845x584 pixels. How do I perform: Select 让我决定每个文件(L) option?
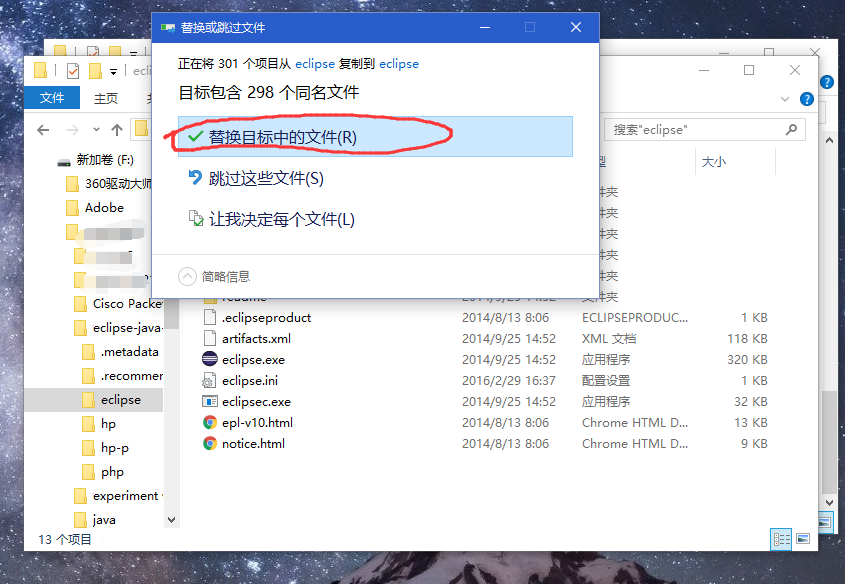click(271, 219)
